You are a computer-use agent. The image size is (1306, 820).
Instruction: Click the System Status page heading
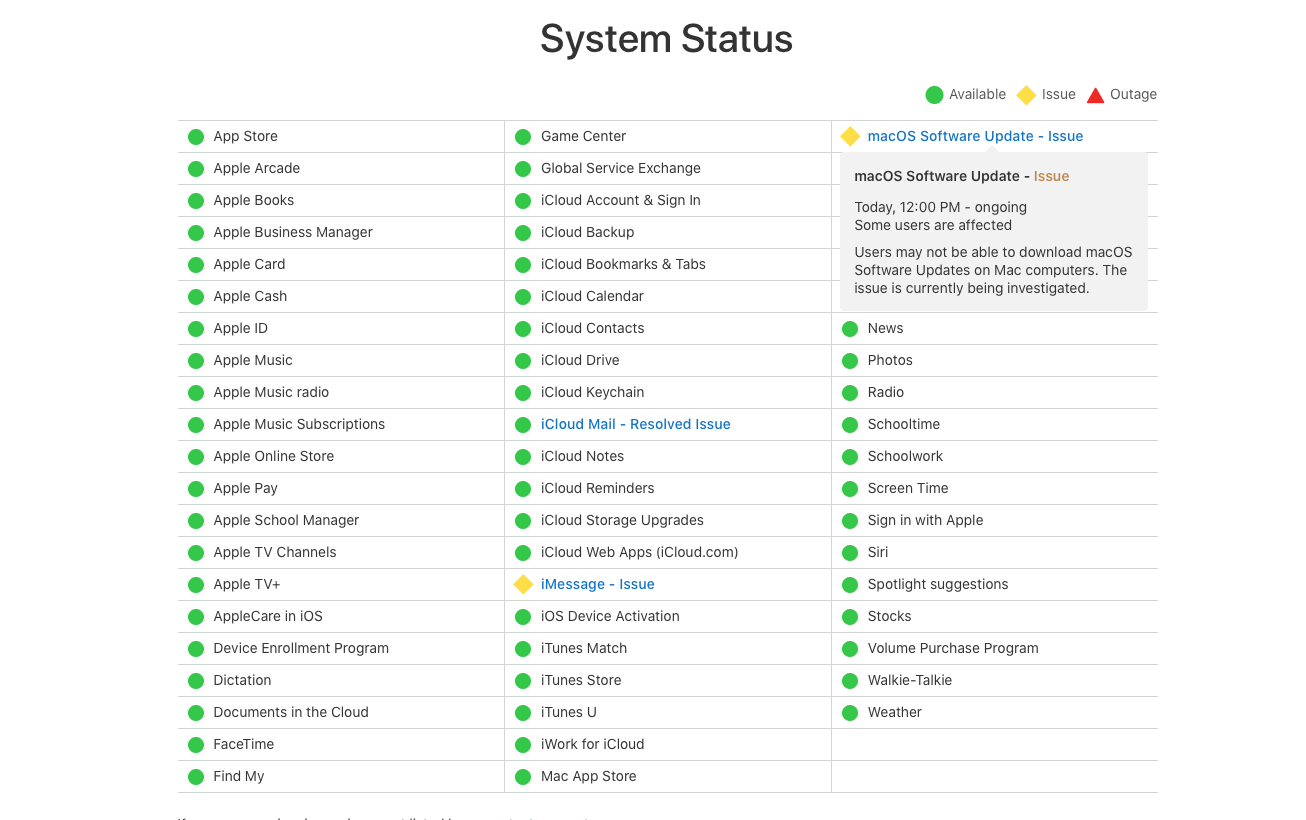click(x=666, y=39)
